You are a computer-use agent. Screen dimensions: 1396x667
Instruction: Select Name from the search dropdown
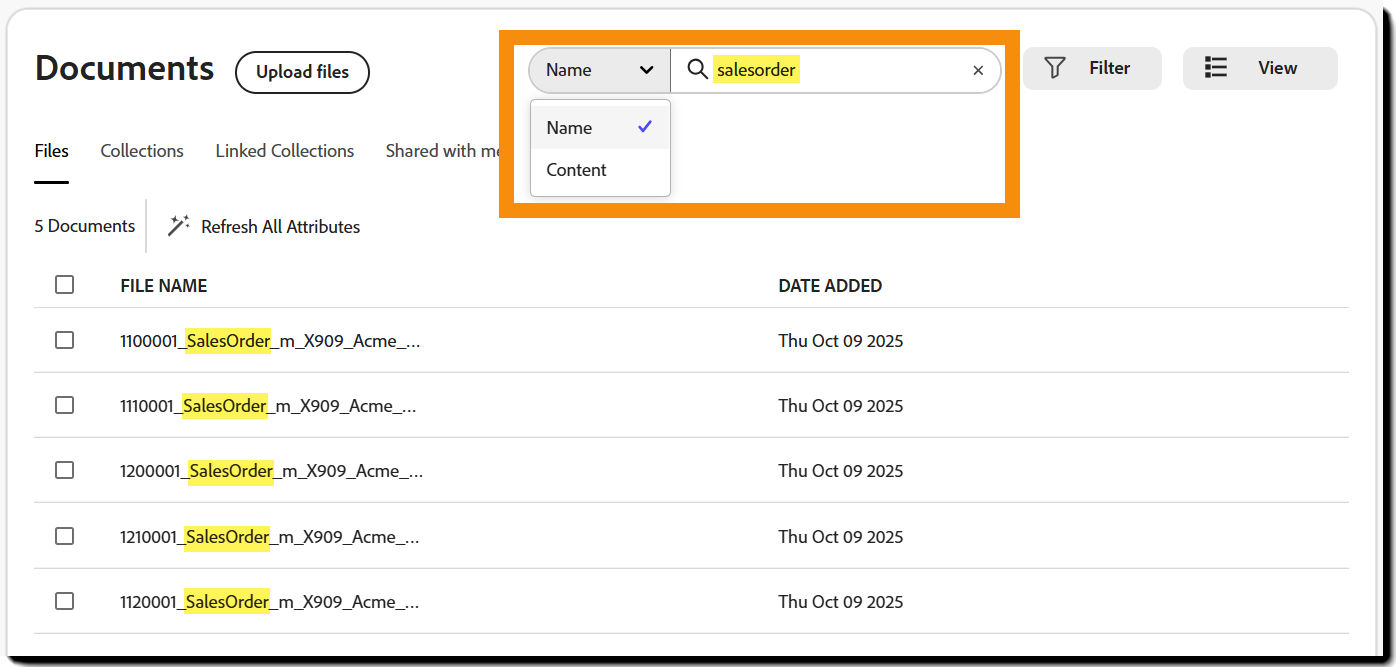569,127
